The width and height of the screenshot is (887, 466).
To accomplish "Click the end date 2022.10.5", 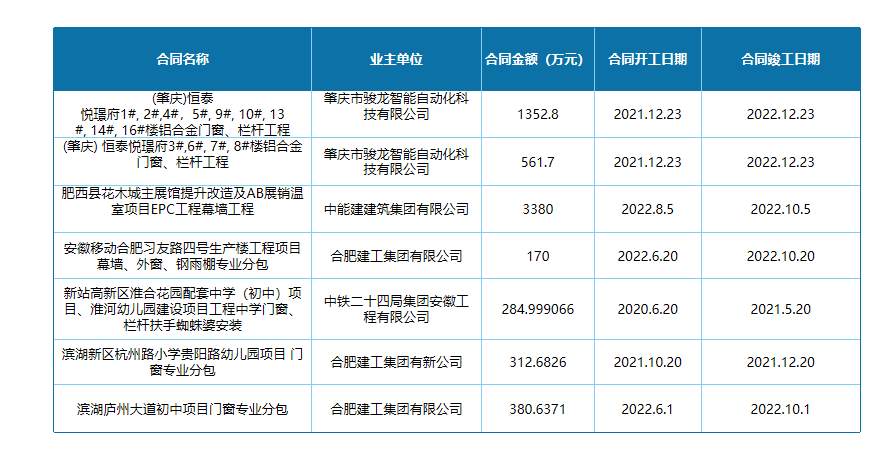I will click(x=781, y=209).
